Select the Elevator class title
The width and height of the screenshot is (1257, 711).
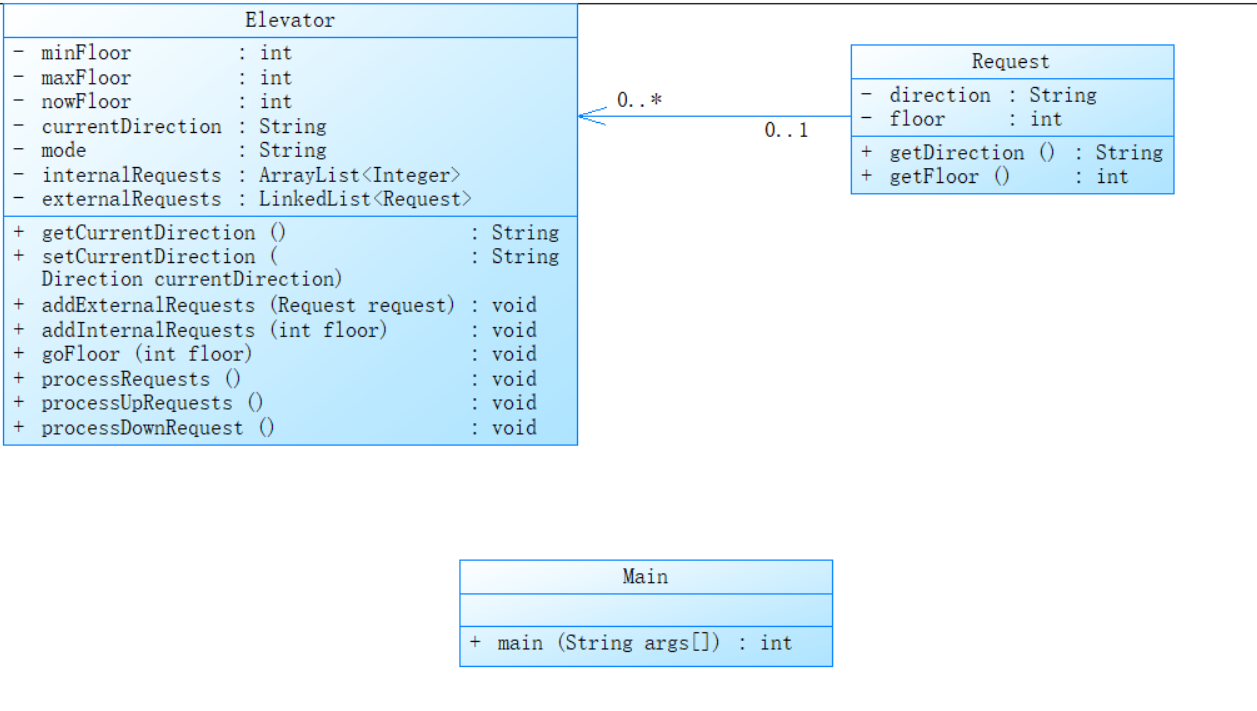coord(290,20)
